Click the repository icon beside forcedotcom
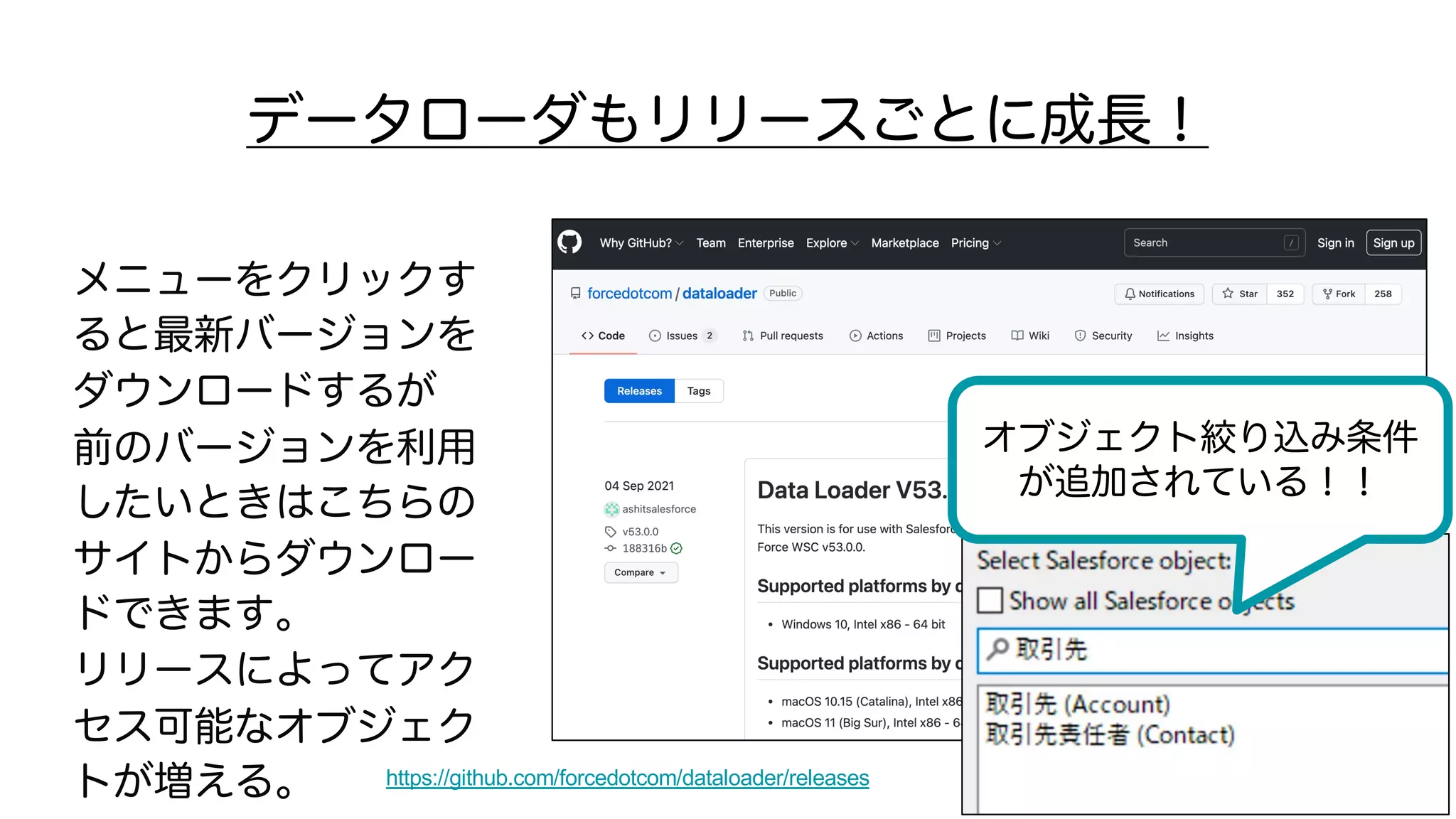The image size is (1456, 819). pyautogui.click(x=575, y=294)
